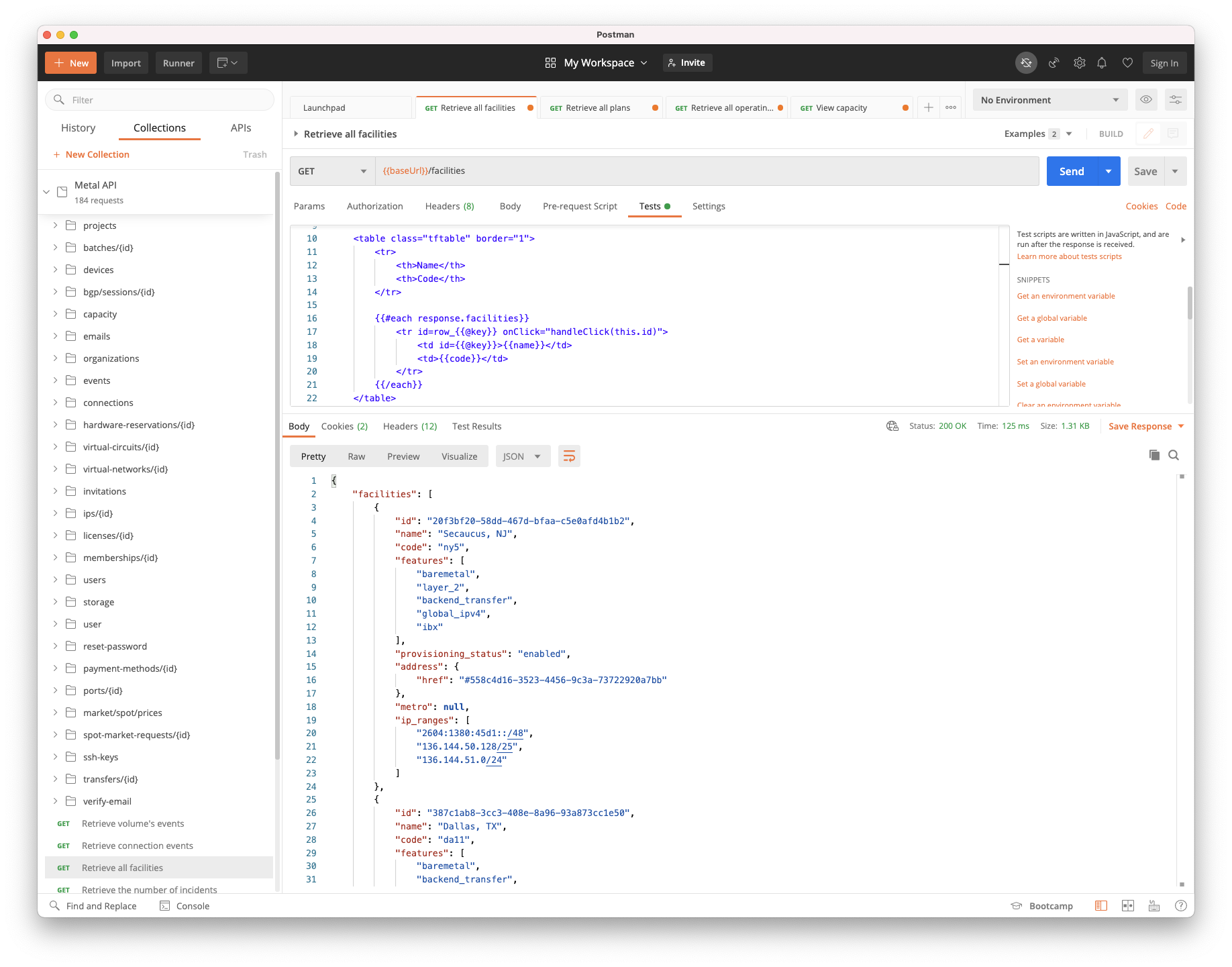Open the Retrieve all plans tab
This screenshot has width=1232, height=967.
point(602,107)
